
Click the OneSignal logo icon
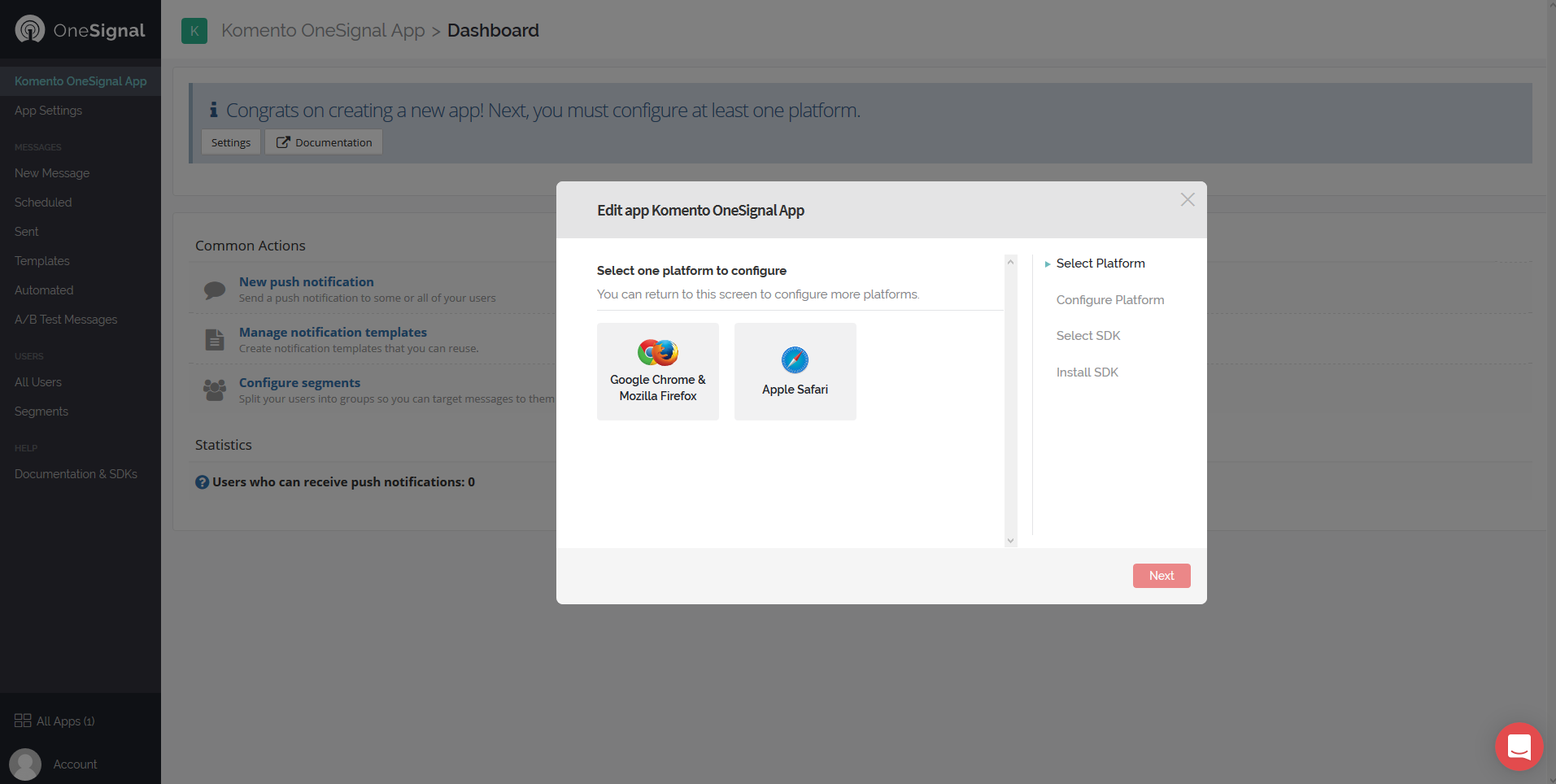pyautogui.click(x=30, y=29)
